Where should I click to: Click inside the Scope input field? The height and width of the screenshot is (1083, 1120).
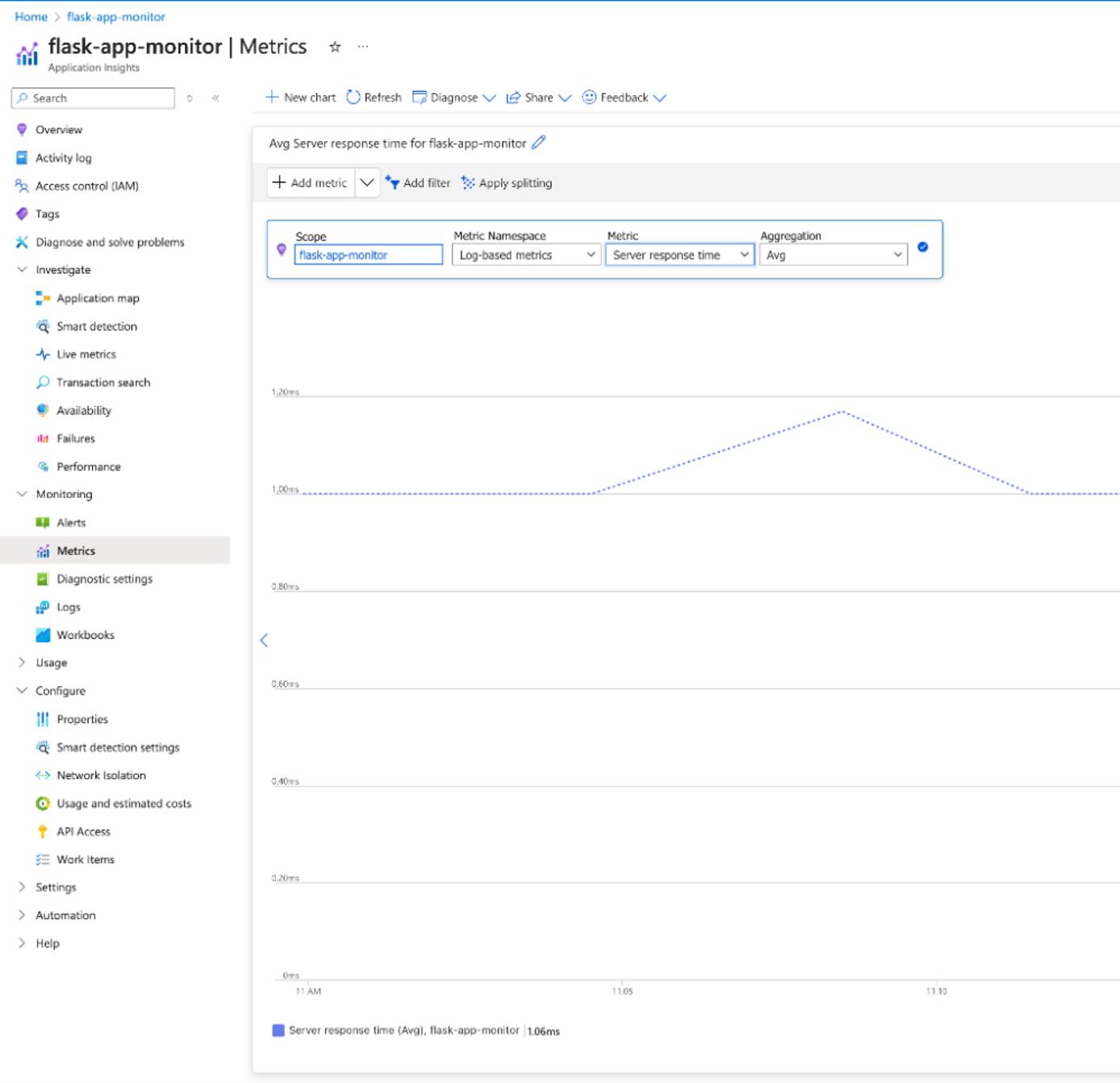coord(367,254)
